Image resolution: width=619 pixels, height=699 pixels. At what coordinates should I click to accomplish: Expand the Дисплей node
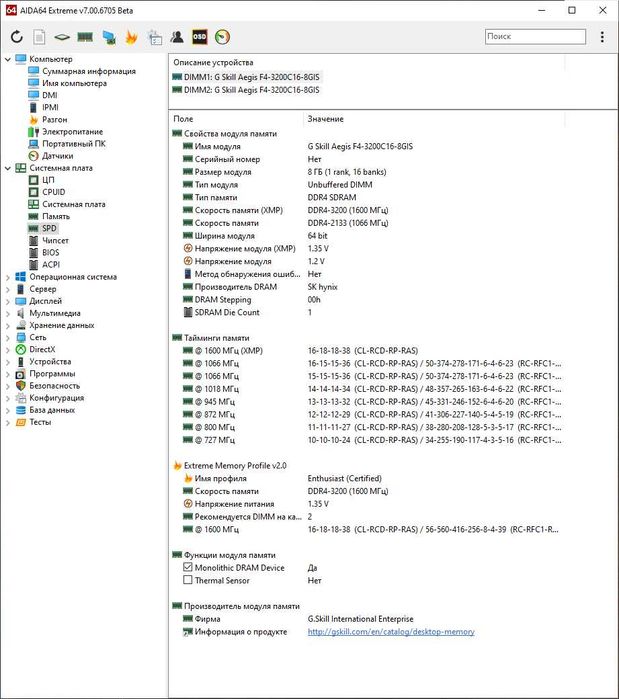[8, 301]
